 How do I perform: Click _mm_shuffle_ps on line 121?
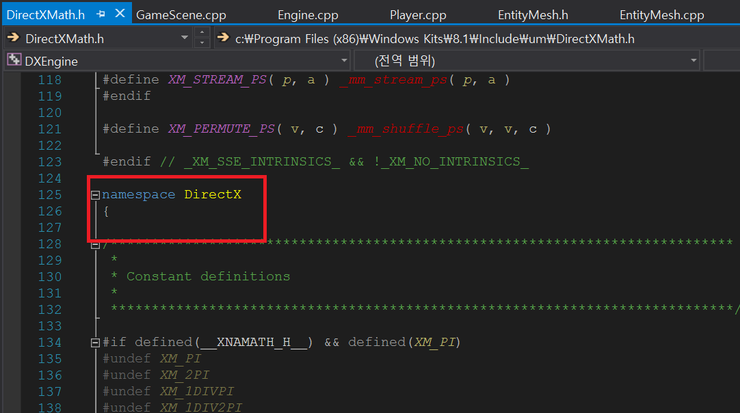click(x=406, y=129)
